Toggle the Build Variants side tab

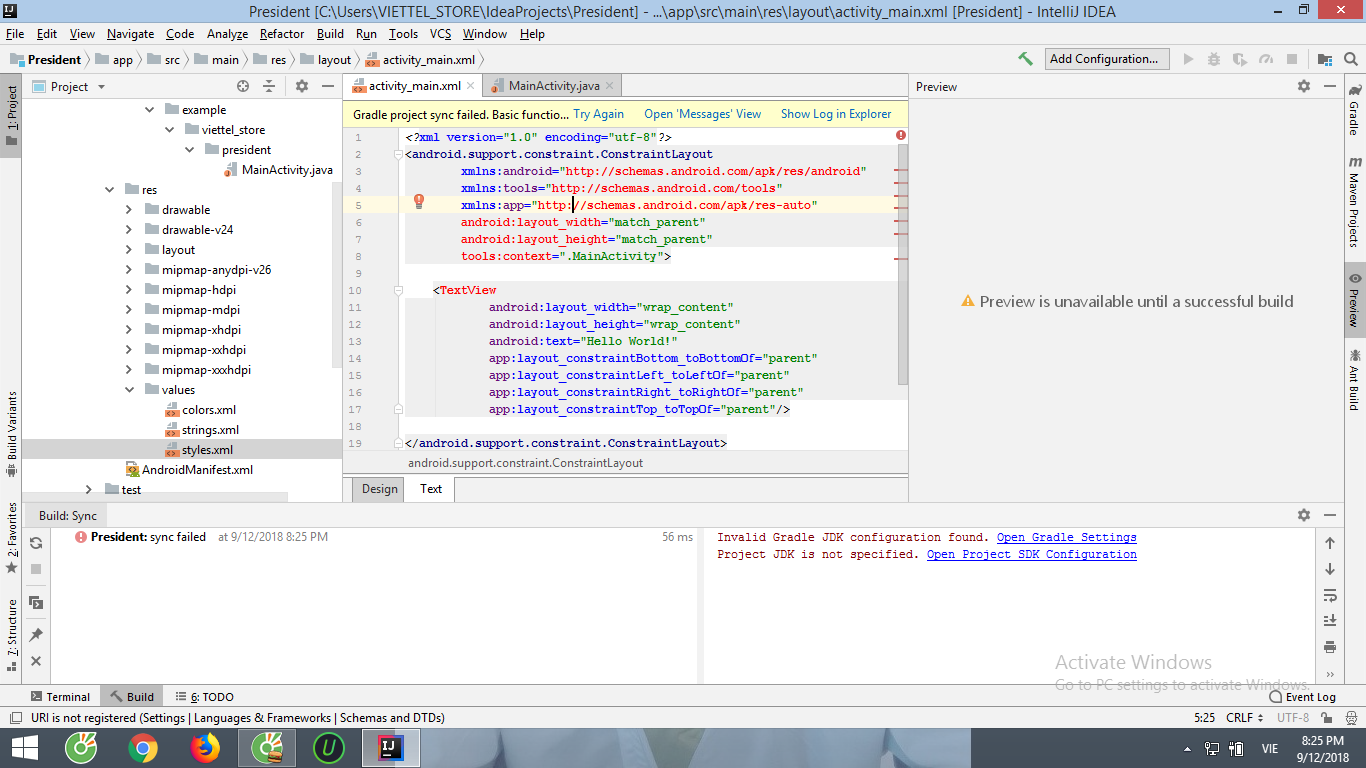[x=11, y=433]
